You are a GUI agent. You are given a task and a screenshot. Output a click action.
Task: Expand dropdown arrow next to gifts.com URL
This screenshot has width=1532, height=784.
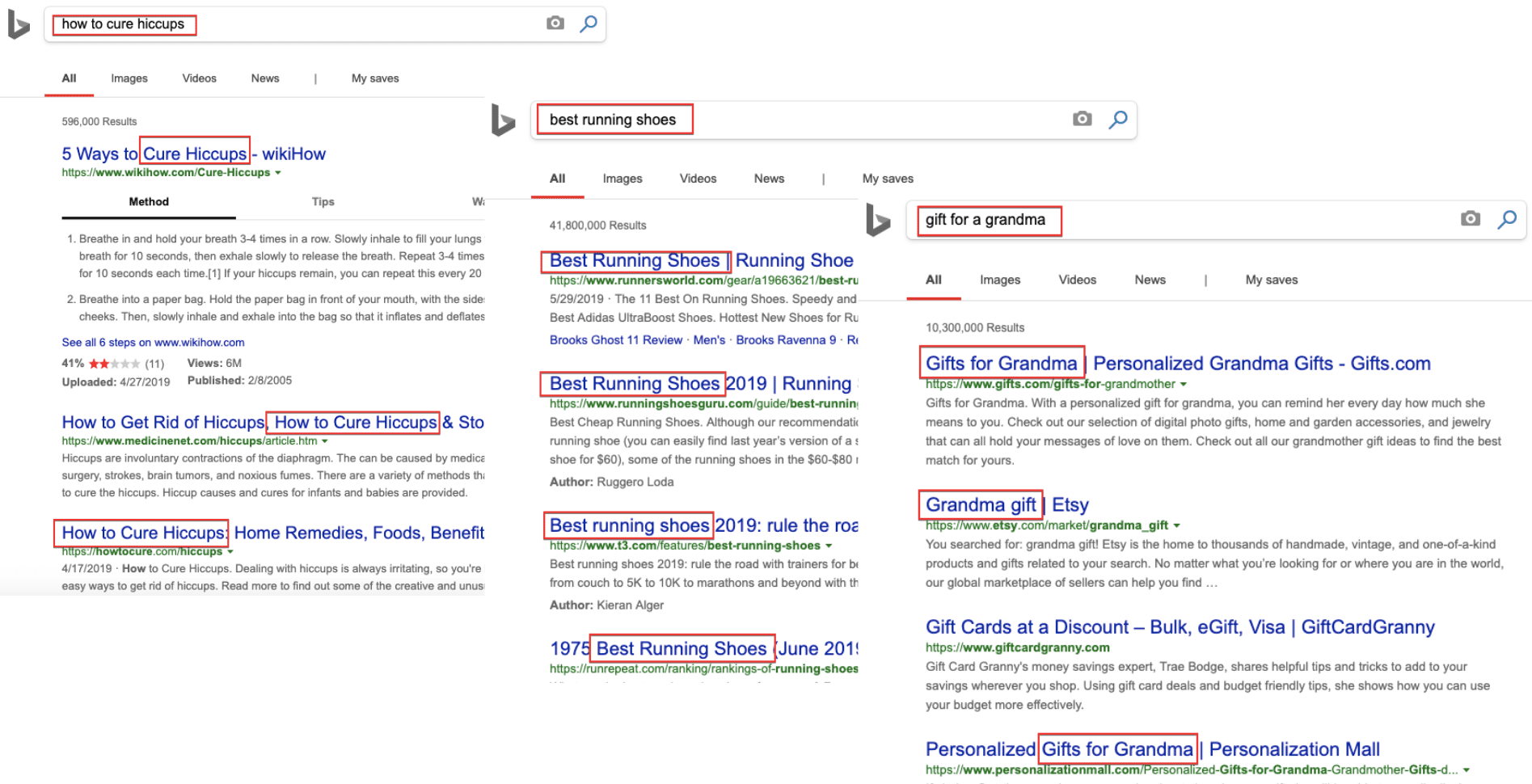1184,385
